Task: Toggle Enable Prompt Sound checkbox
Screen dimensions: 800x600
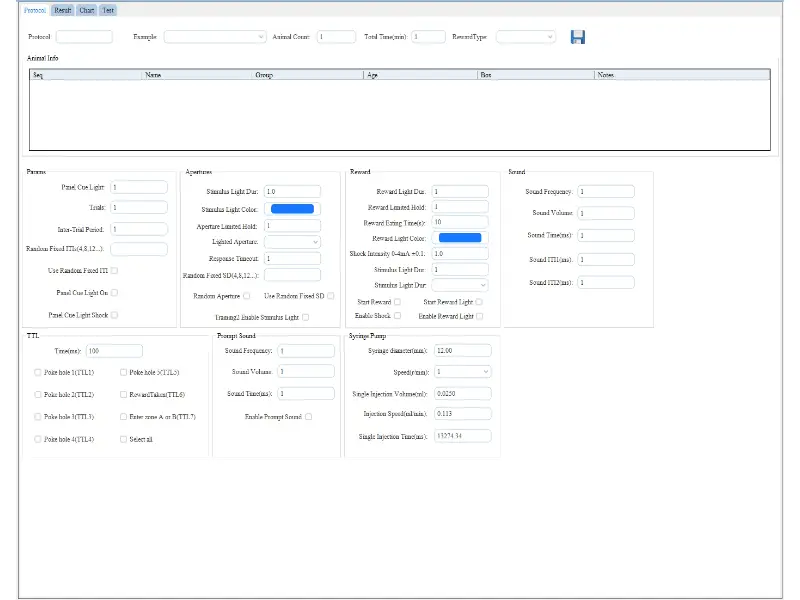Action: [x=309, y=416]
